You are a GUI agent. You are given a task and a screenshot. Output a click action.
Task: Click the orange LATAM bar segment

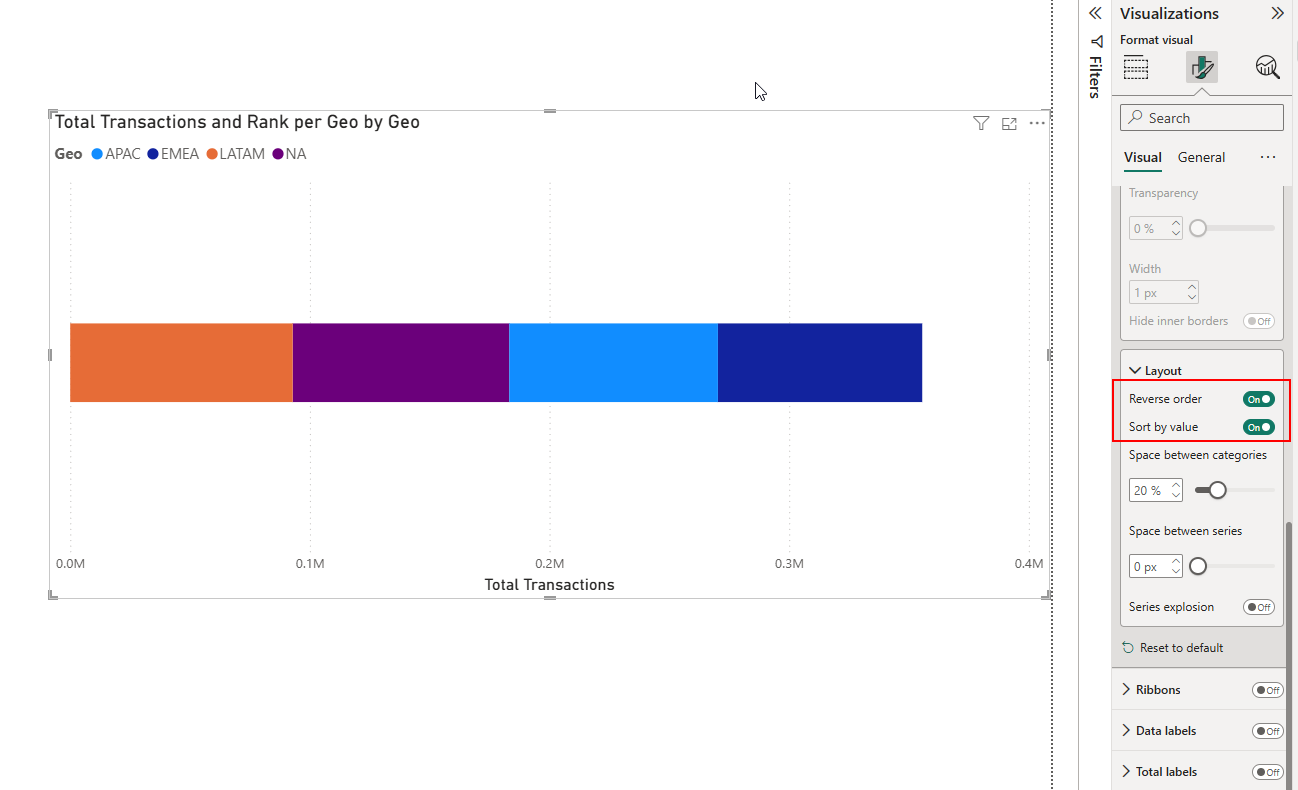point(181,362)
